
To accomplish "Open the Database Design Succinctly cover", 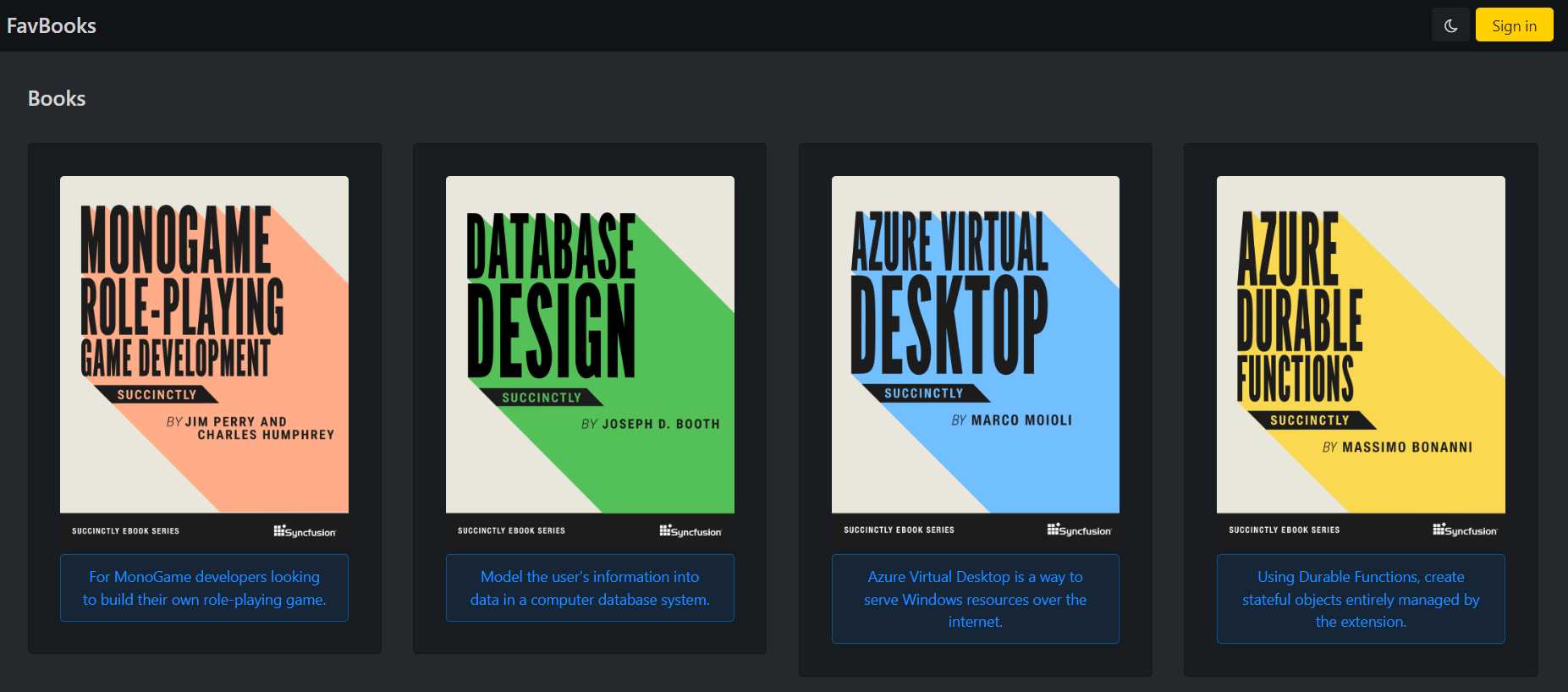I will tap(590, 360).
